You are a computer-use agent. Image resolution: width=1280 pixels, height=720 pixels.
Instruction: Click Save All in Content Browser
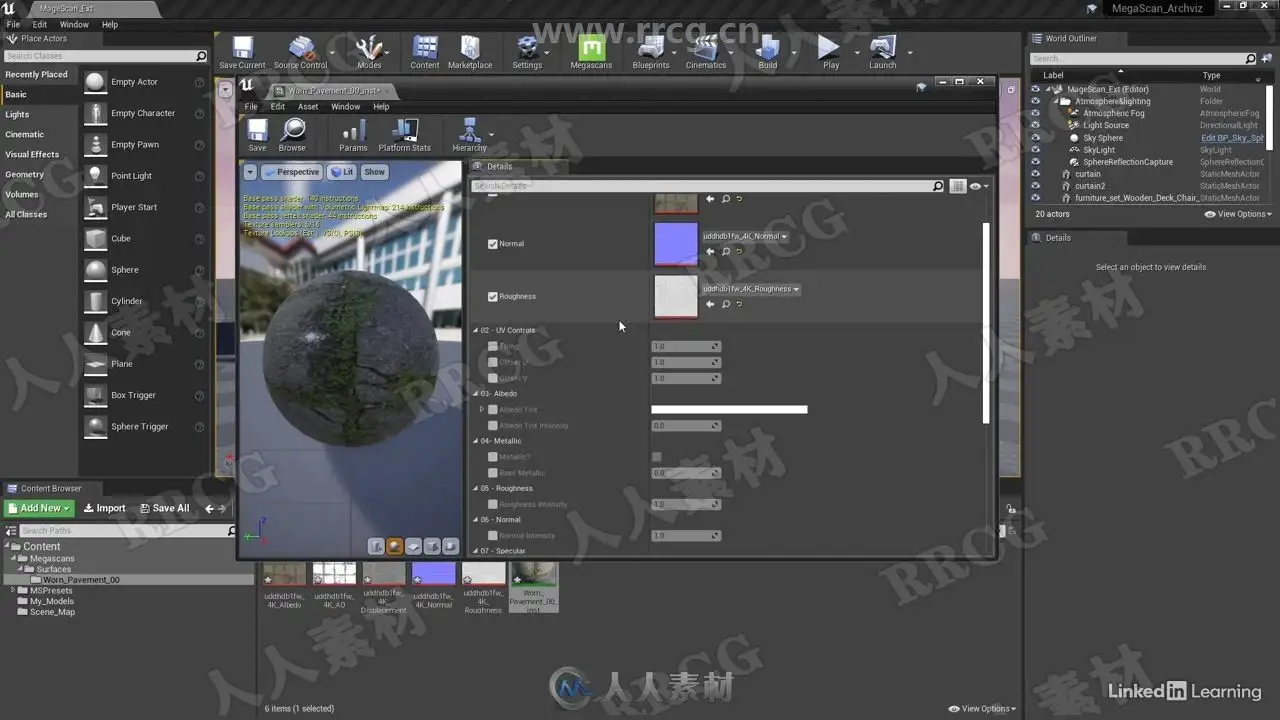tap(164, 508)
